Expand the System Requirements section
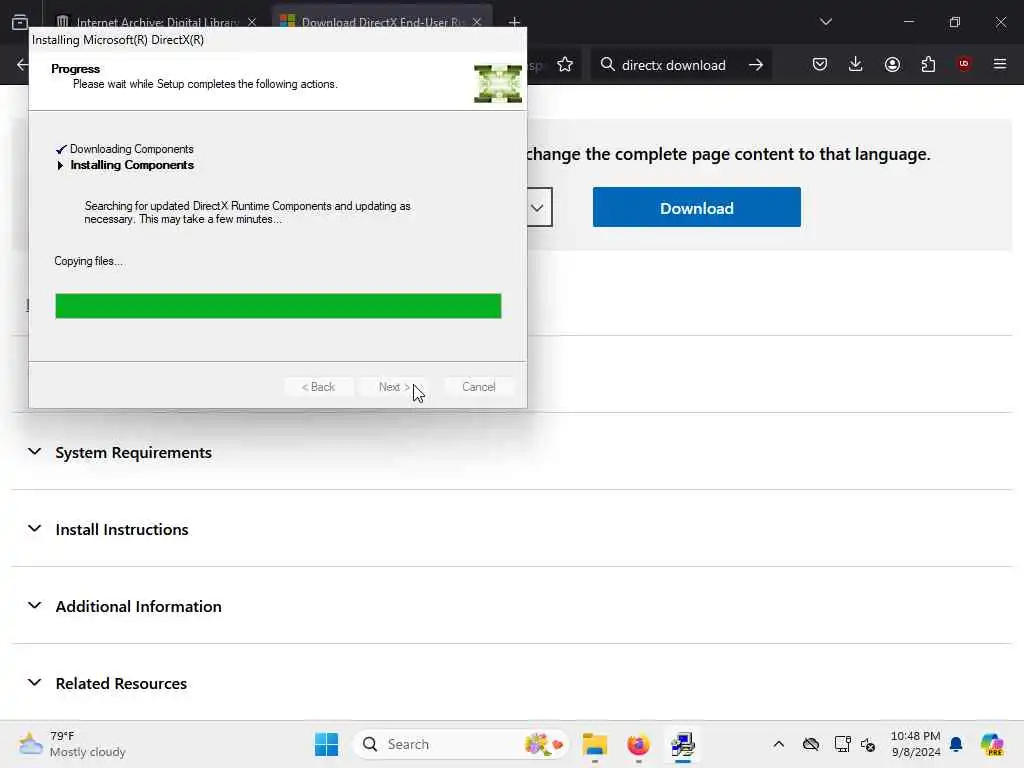The width and height of the screenshot is (1024, 768). point(133,453)
